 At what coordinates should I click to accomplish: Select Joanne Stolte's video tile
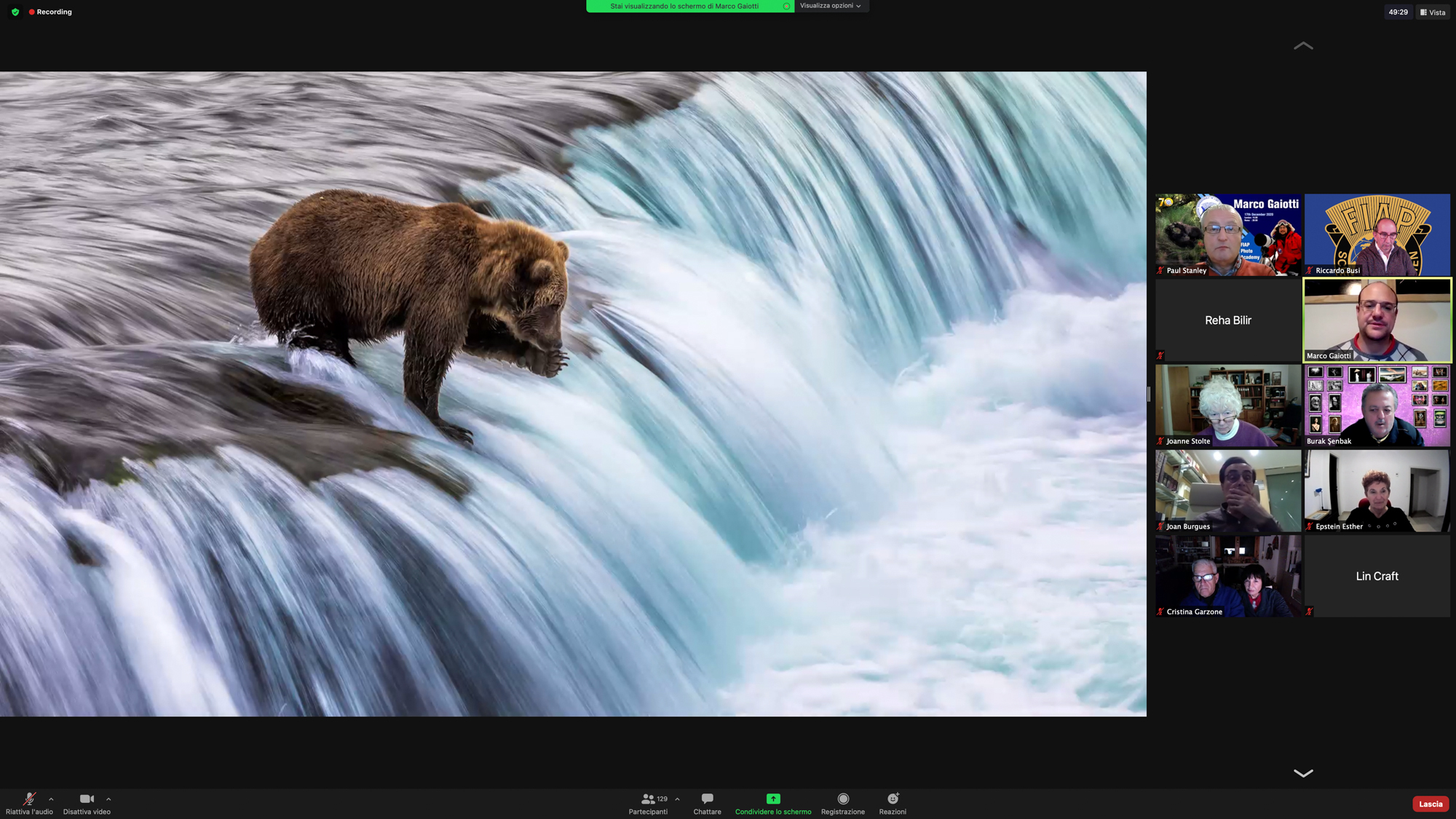[1228, 405]
